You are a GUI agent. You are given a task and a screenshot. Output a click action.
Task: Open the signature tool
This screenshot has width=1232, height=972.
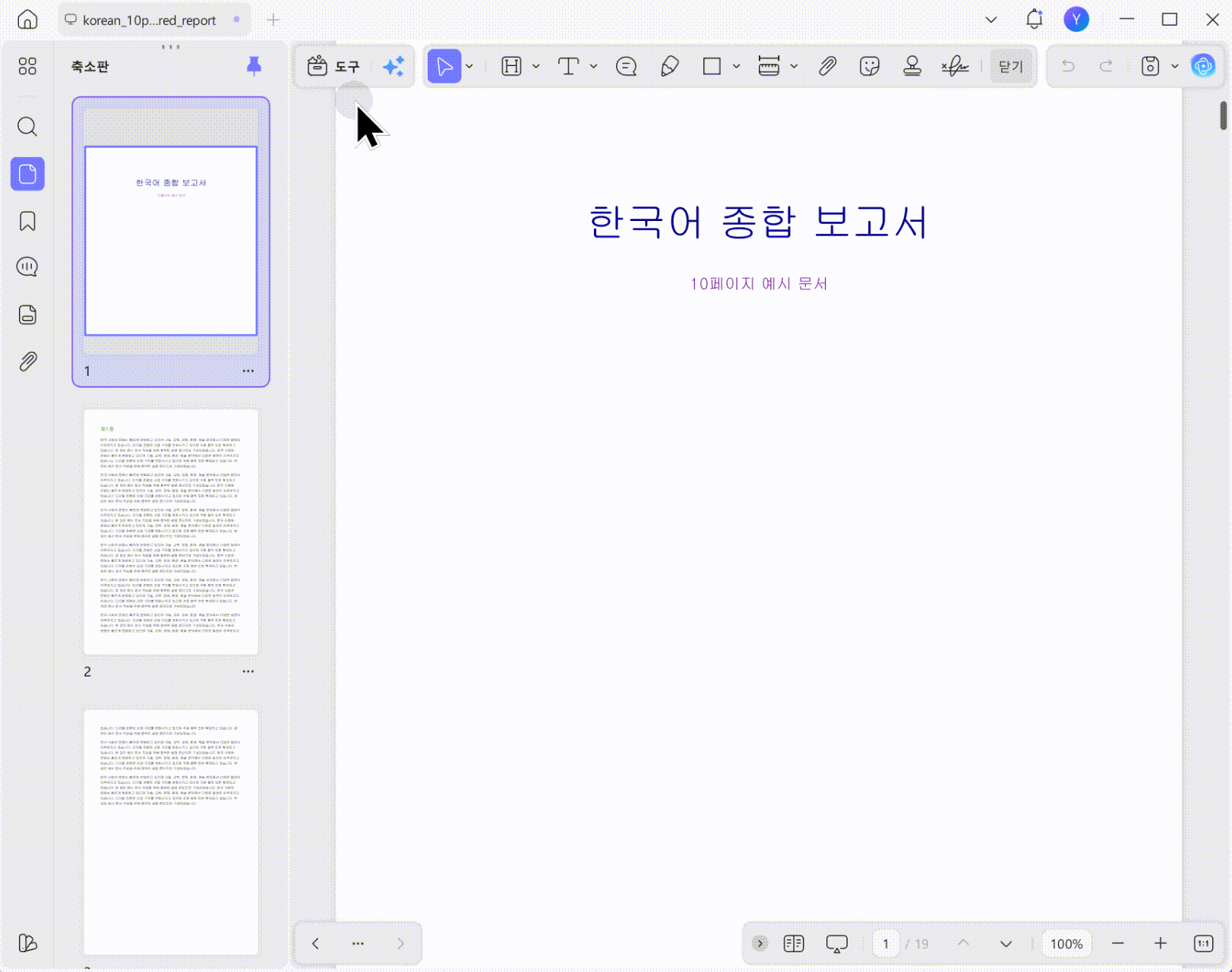955,67
